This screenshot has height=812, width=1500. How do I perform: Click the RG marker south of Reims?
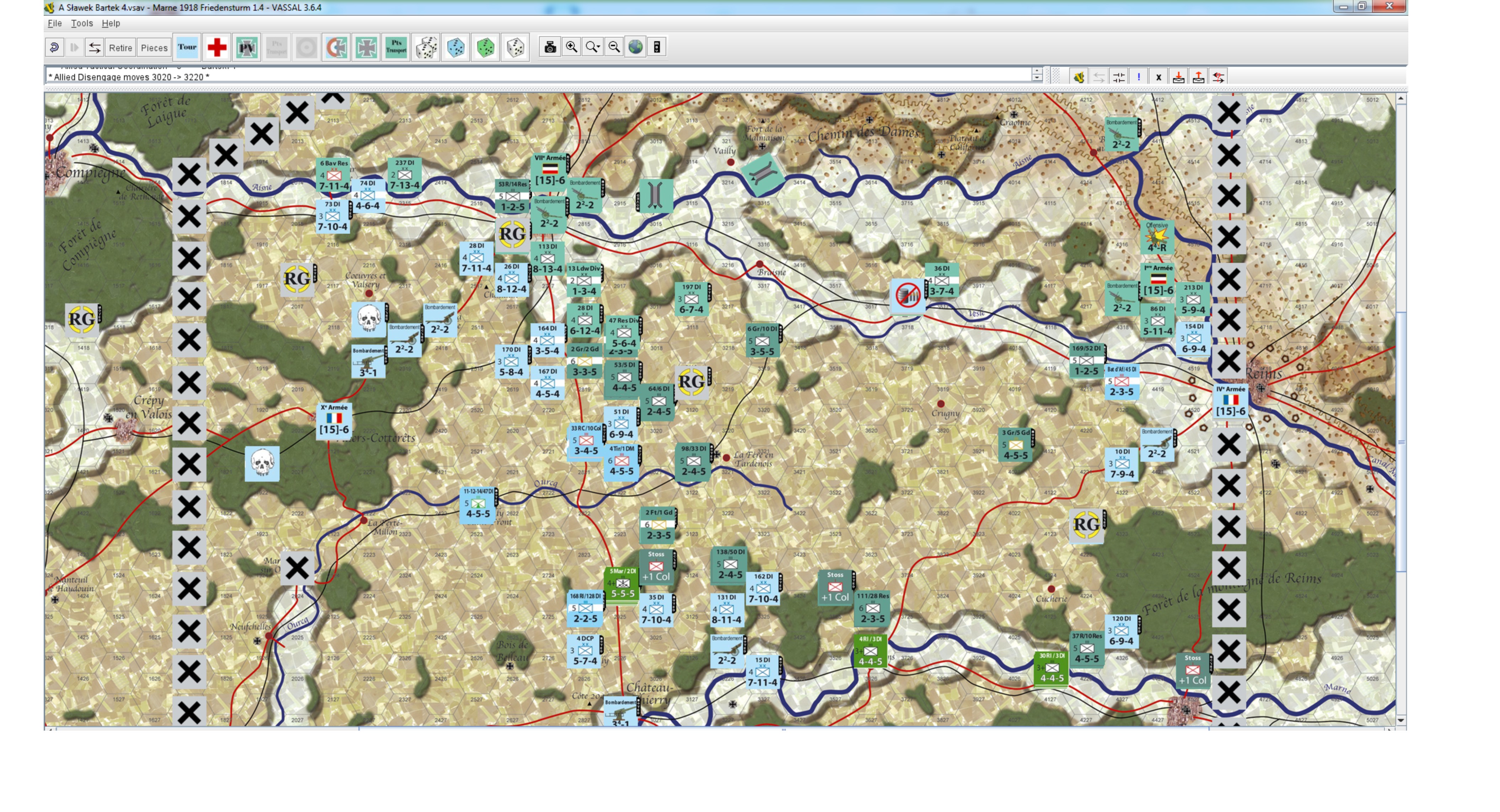1087,526
